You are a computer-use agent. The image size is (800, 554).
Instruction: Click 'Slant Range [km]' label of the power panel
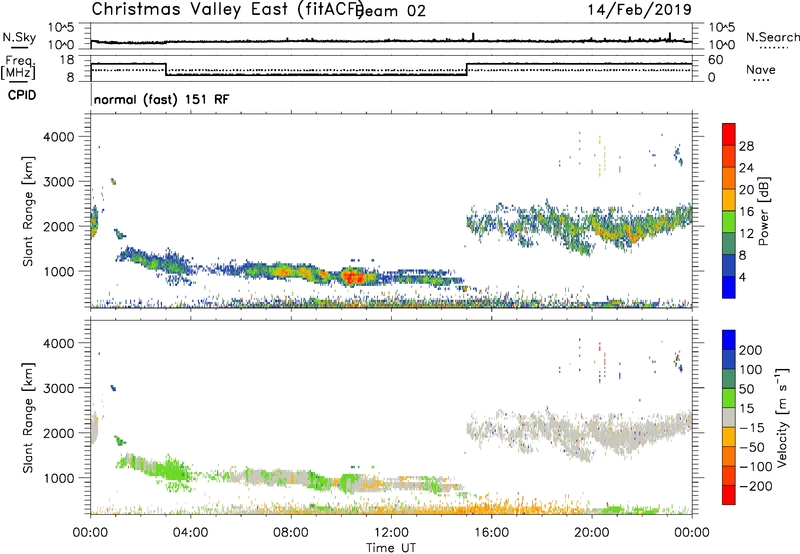[x=28, y=211]
